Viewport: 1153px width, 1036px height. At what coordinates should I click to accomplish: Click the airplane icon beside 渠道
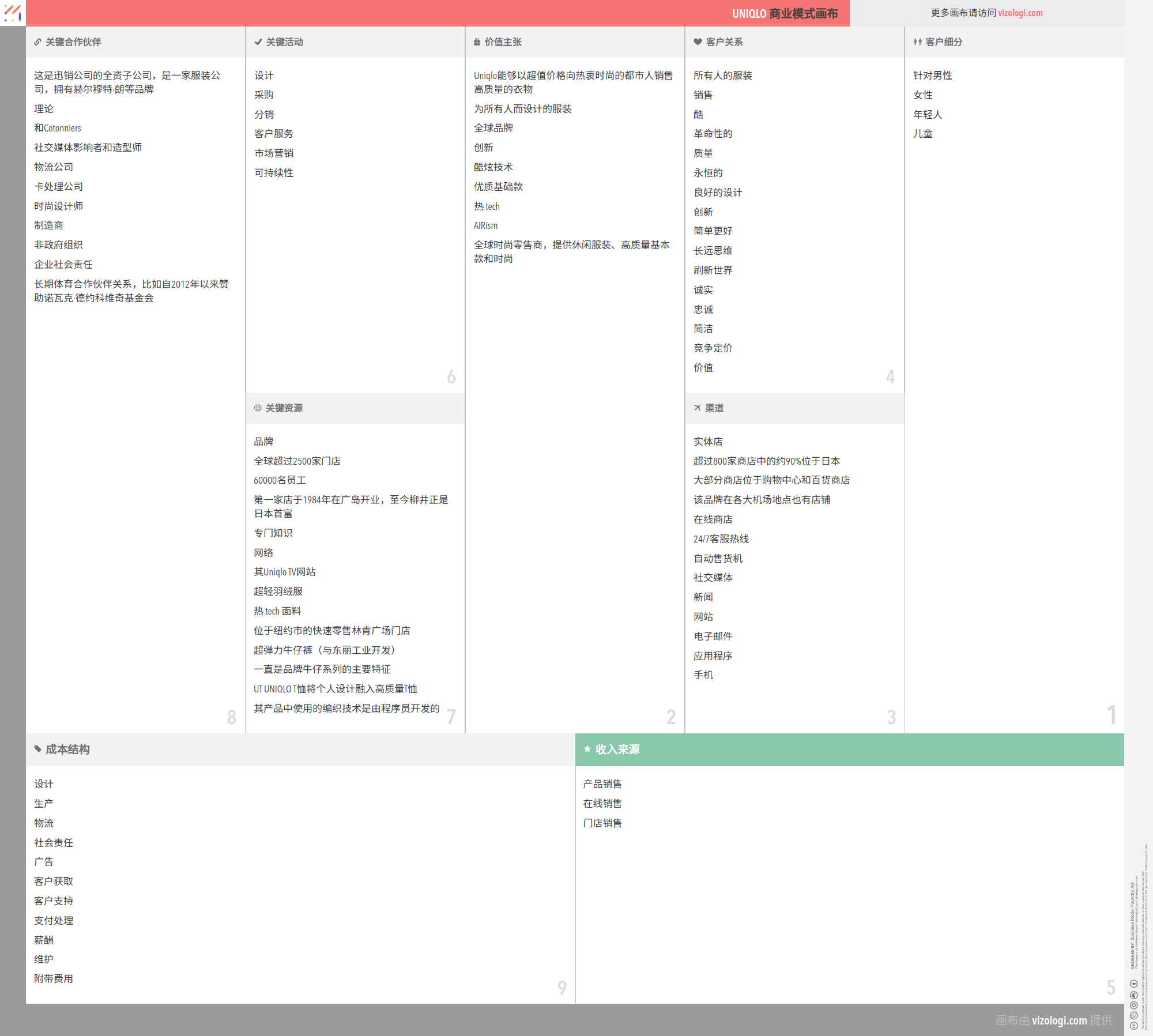(698, 408)
